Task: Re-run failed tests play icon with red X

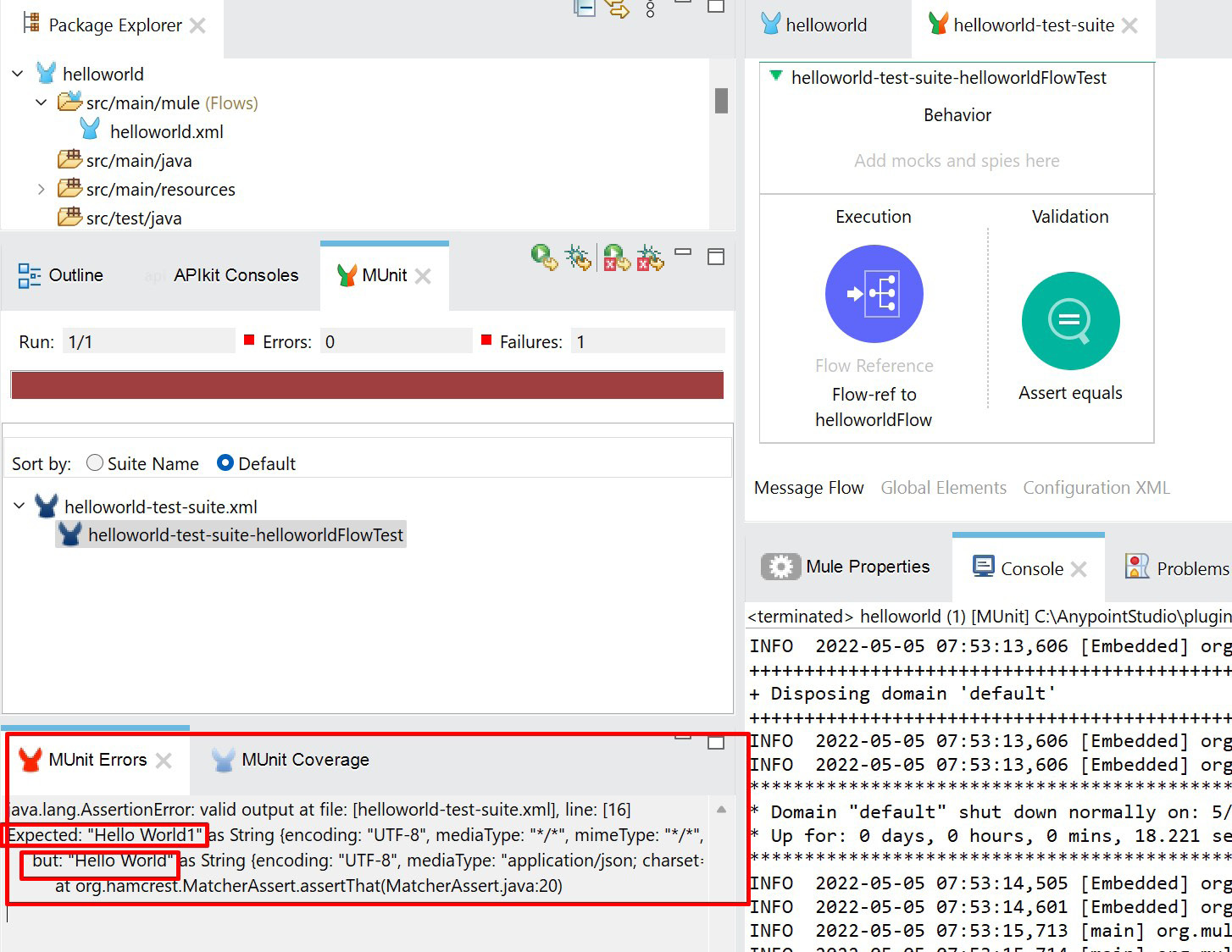Action: pyautogui.click(x=617, y=257)
